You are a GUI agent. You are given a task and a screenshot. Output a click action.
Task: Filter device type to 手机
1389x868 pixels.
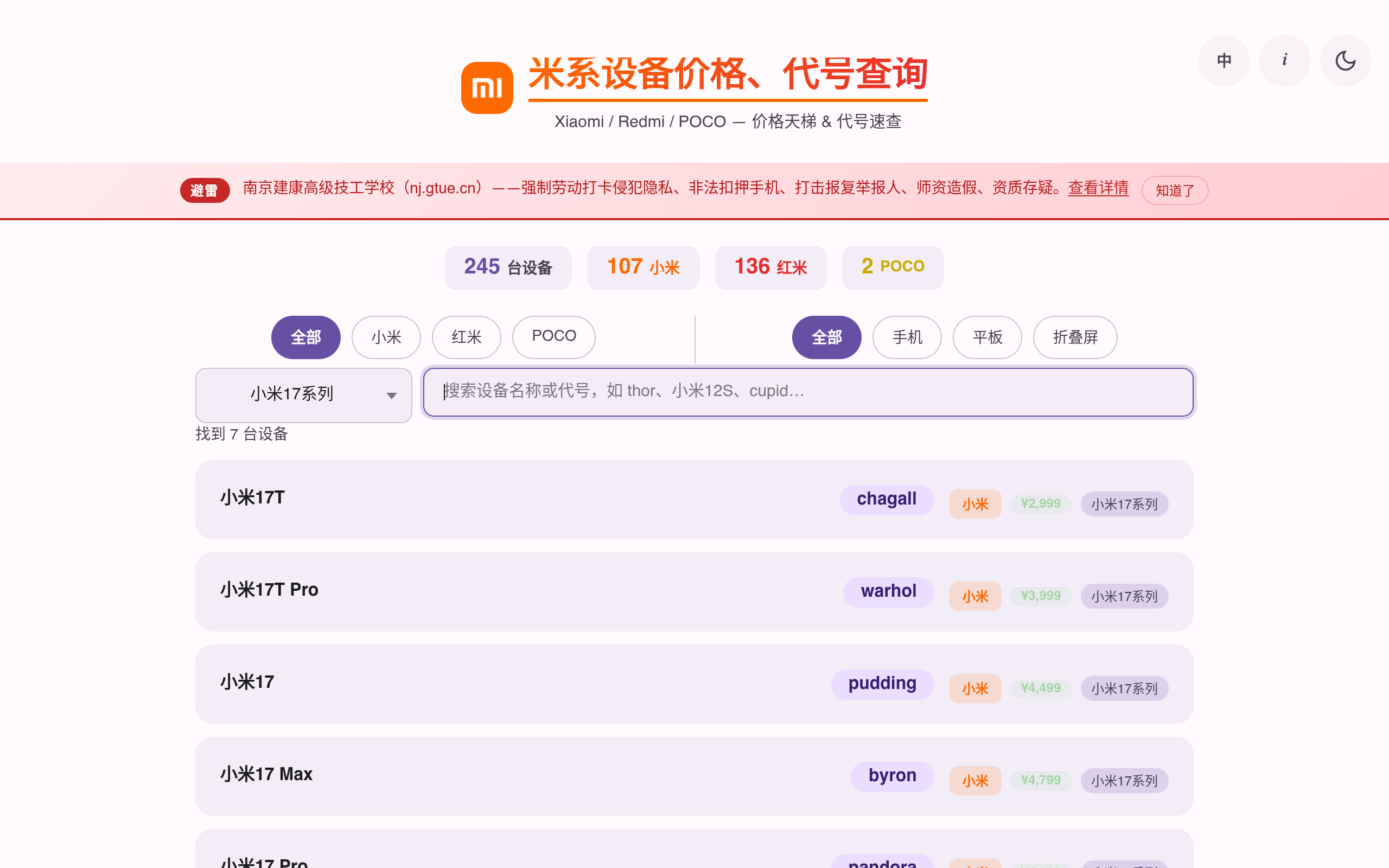click(x=907, y=337)
